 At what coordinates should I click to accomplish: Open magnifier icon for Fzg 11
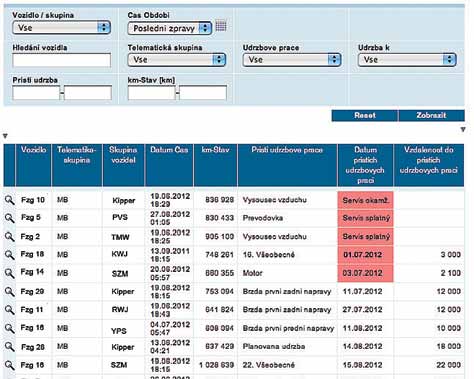coord(9,310)
